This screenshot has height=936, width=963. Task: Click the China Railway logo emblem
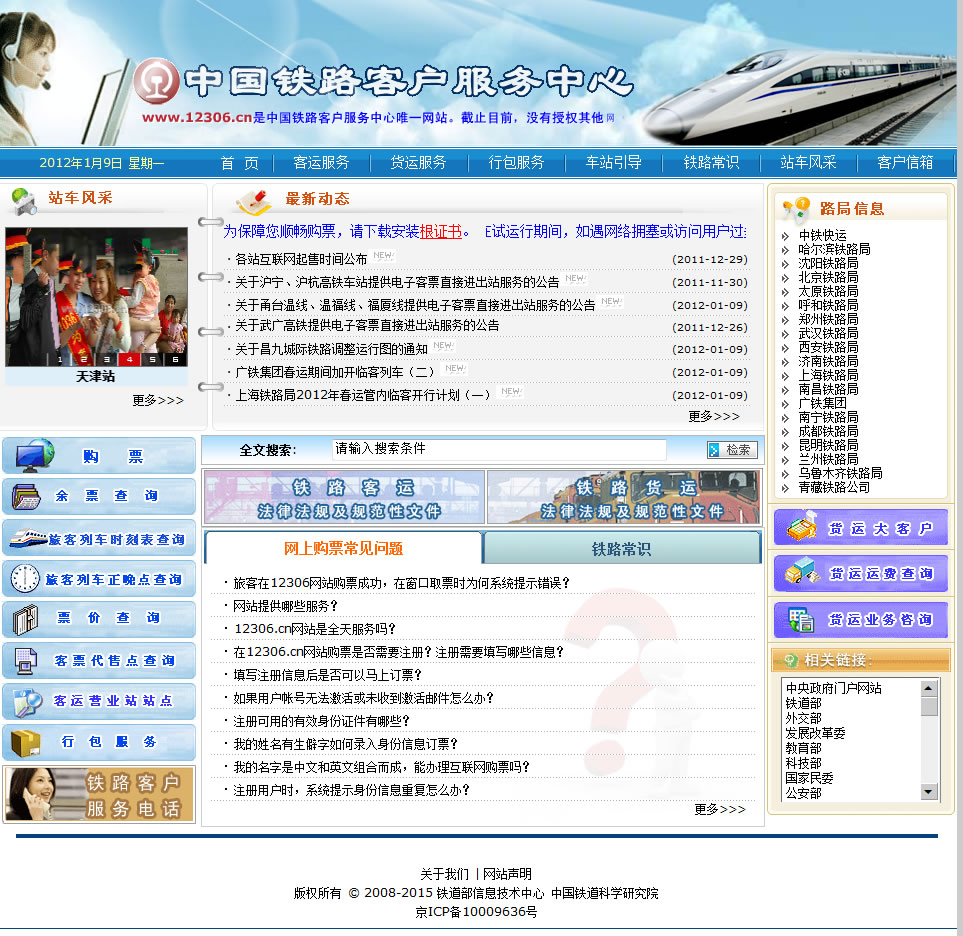[156, 80]
